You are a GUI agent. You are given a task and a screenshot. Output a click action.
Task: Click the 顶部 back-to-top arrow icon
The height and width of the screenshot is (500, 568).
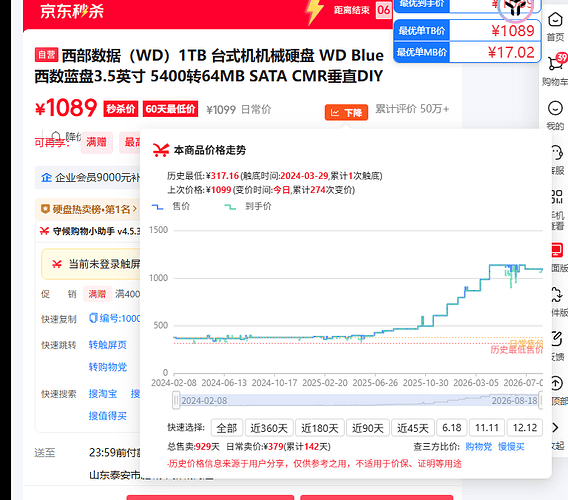coord(556,383)
